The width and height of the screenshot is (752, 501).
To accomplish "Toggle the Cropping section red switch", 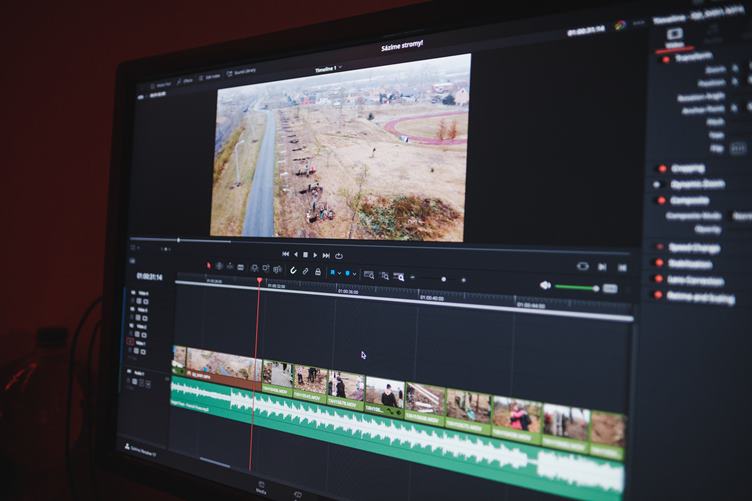I will [x=662, y=169].
